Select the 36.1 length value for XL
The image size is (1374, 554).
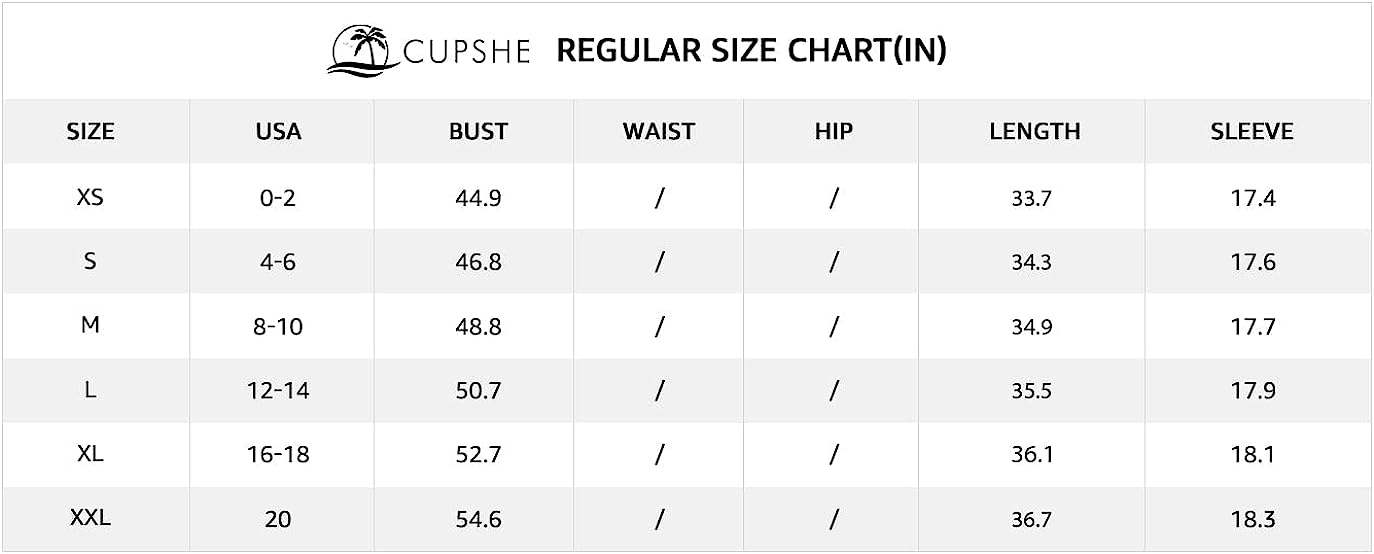click(x=1031, y=455)
